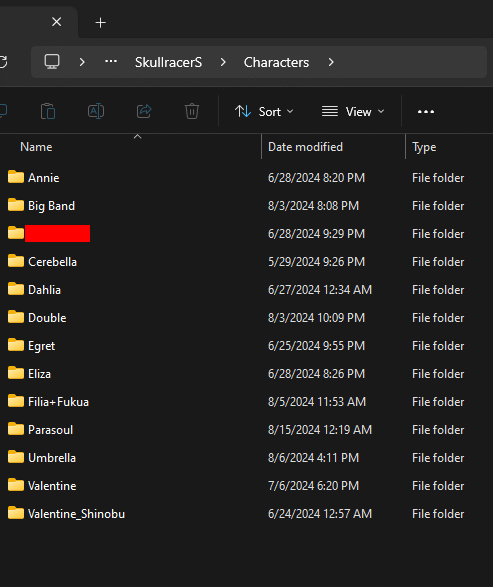
Task: Click folder icon next to Eliza
Action: [x=16, y=372]
